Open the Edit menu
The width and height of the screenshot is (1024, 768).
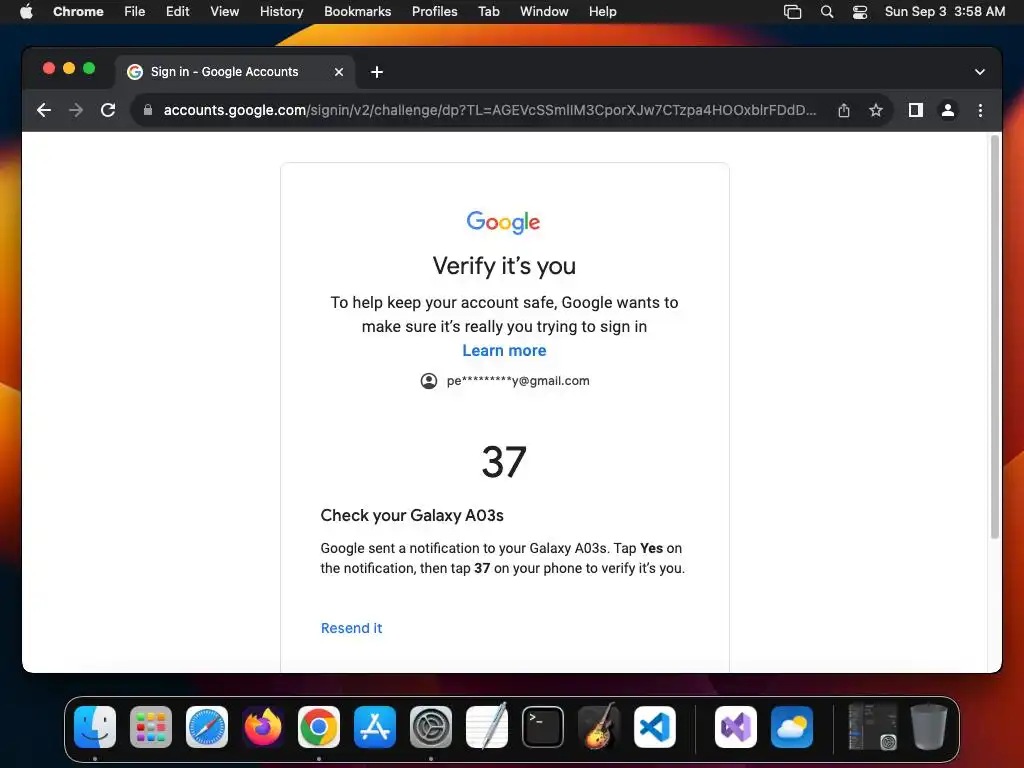click(178, 12)
